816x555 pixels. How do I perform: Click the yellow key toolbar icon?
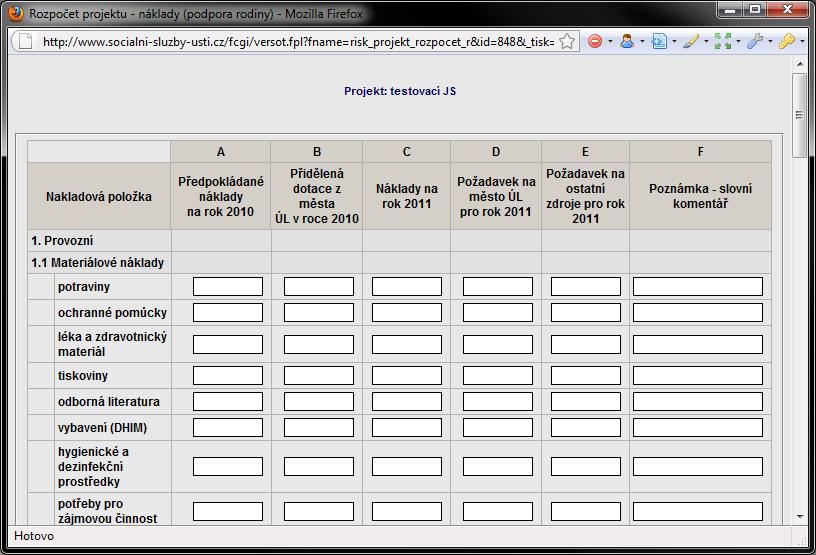(x=786, y=41)
